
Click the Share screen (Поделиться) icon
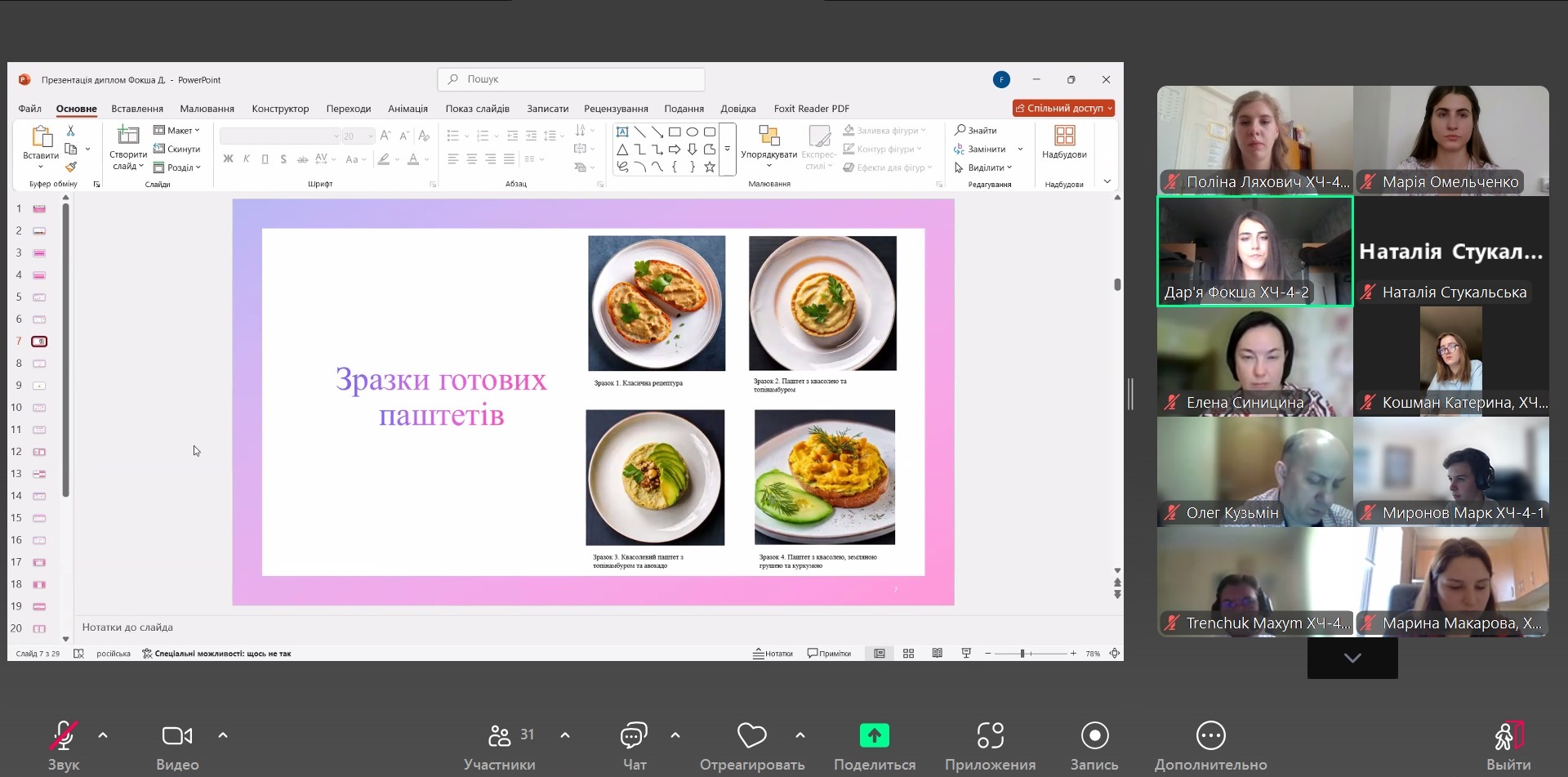(x=874, y=736)
